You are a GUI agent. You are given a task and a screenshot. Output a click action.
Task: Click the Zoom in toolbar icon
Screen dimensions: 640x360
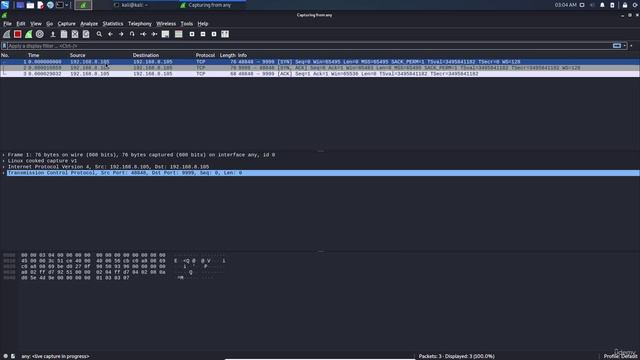pyautogui.click(x=192, y=34)
